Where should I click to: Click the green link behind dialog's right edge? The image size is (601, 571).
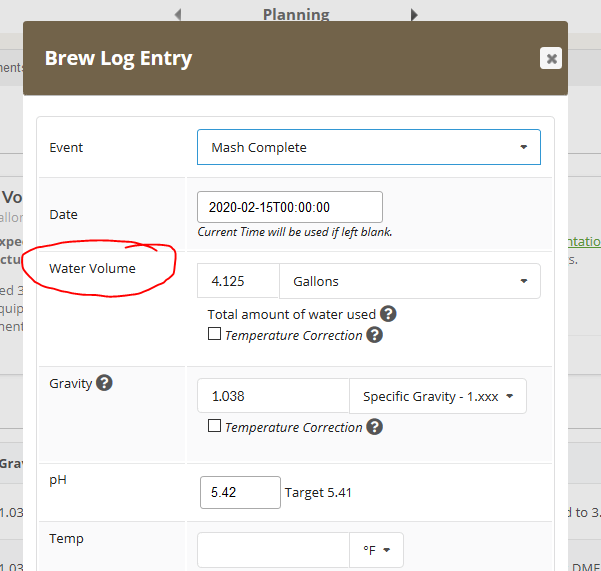(x=584, y=241)
